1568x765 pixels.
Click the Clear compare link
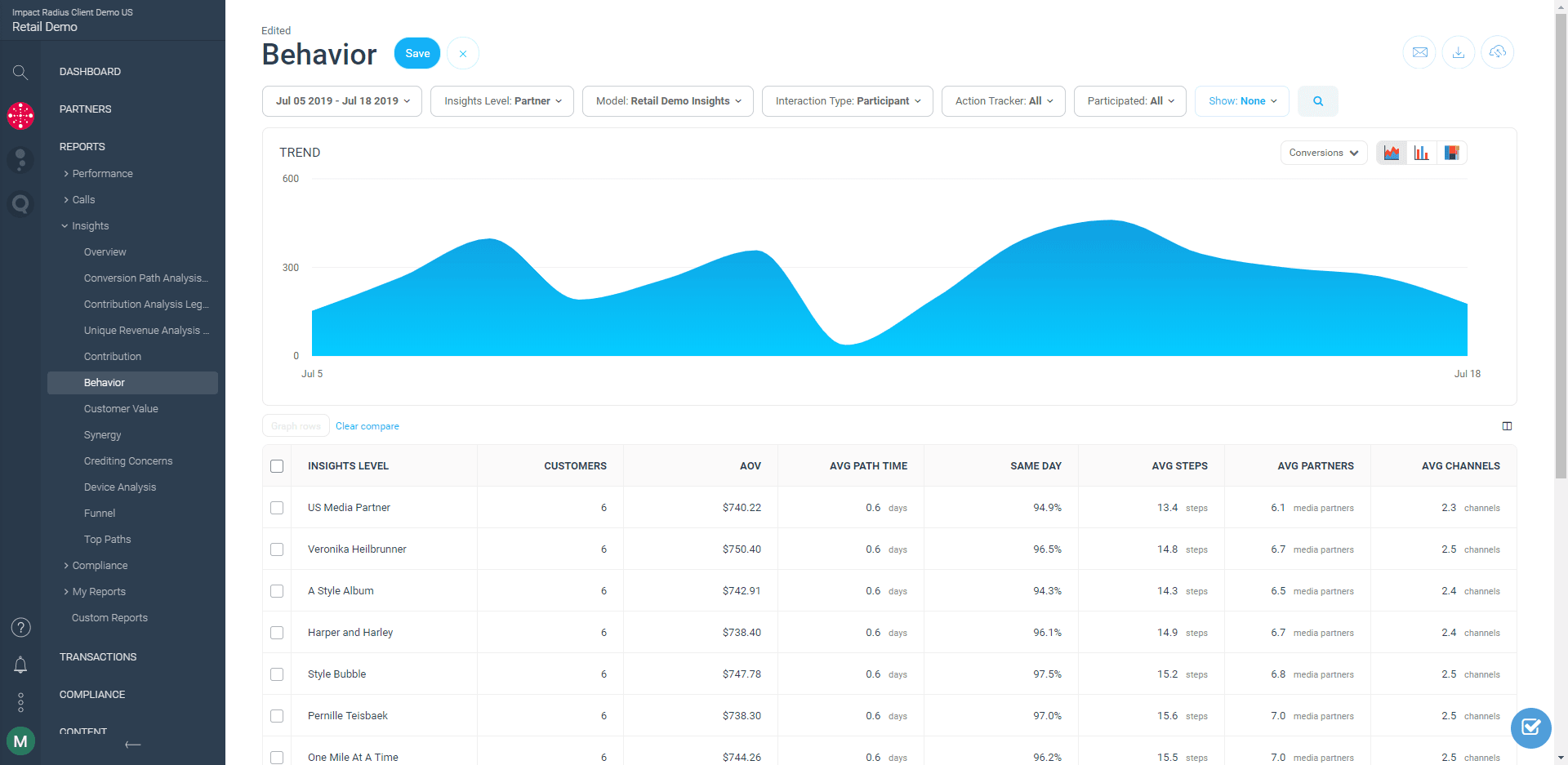tap(367, 426)
